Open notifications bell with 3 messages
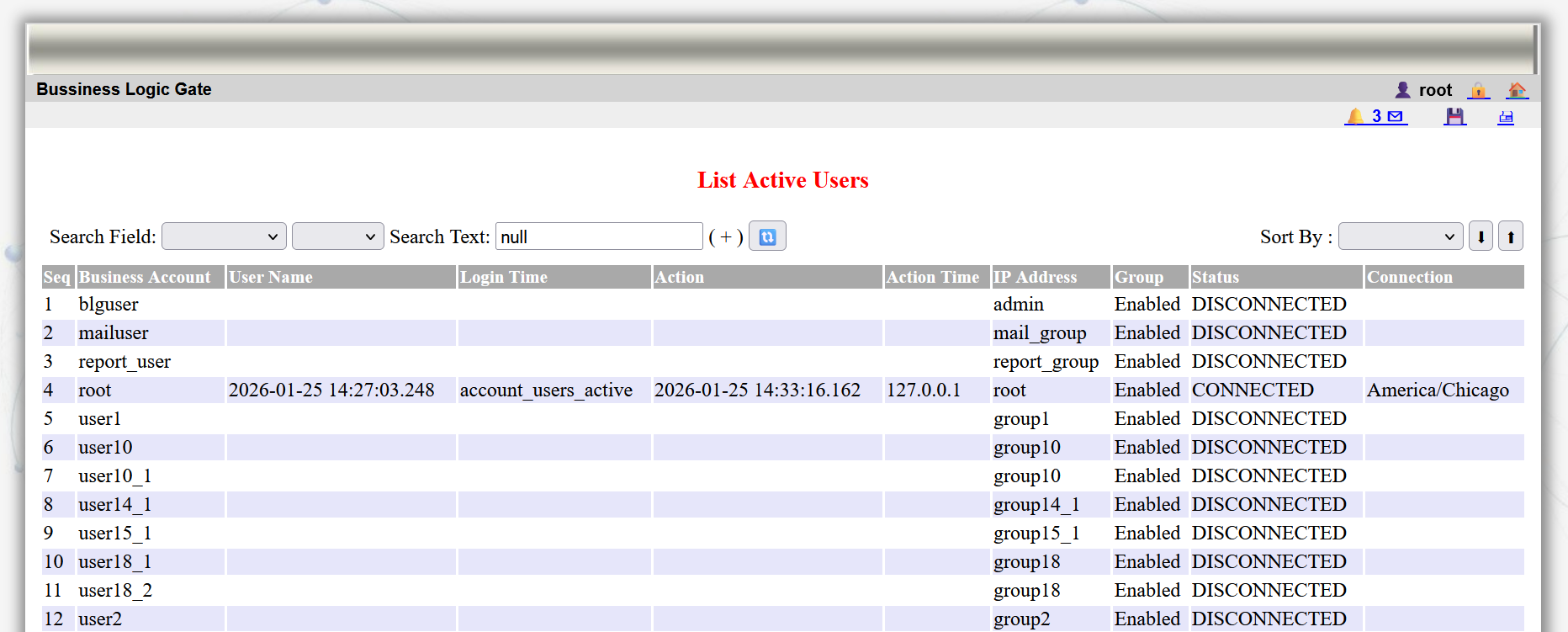The image size is (1568, 632). (1375, 116)
